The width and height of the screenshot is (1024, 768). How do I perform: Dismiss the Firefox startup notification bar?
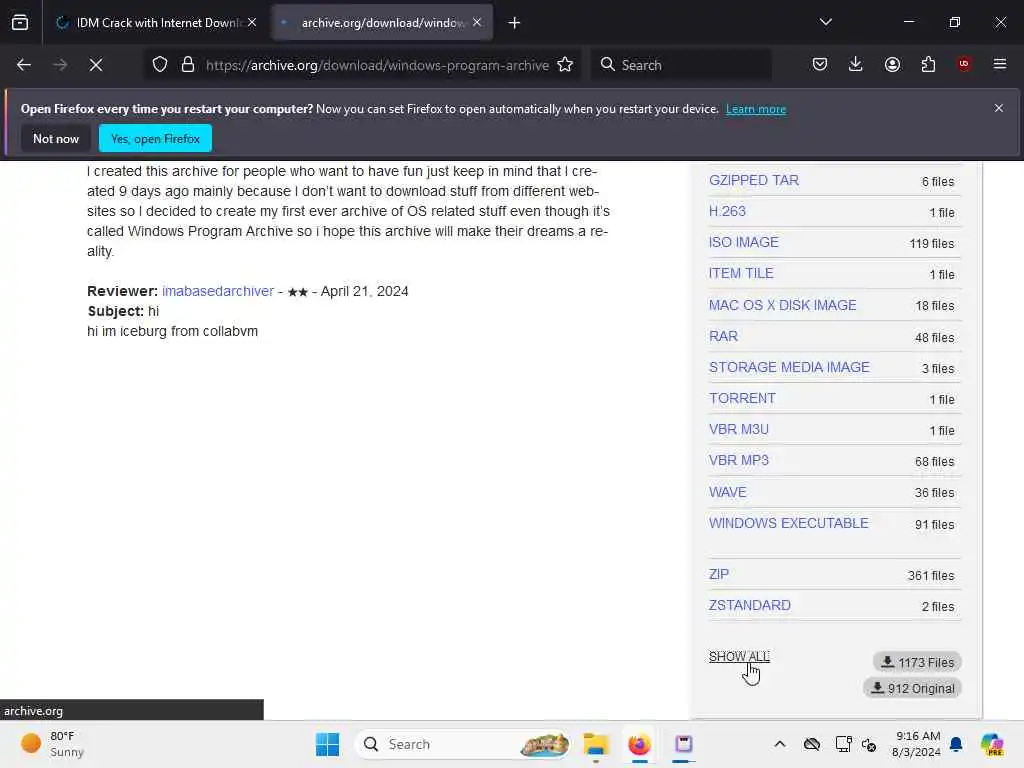click(999, 108)
